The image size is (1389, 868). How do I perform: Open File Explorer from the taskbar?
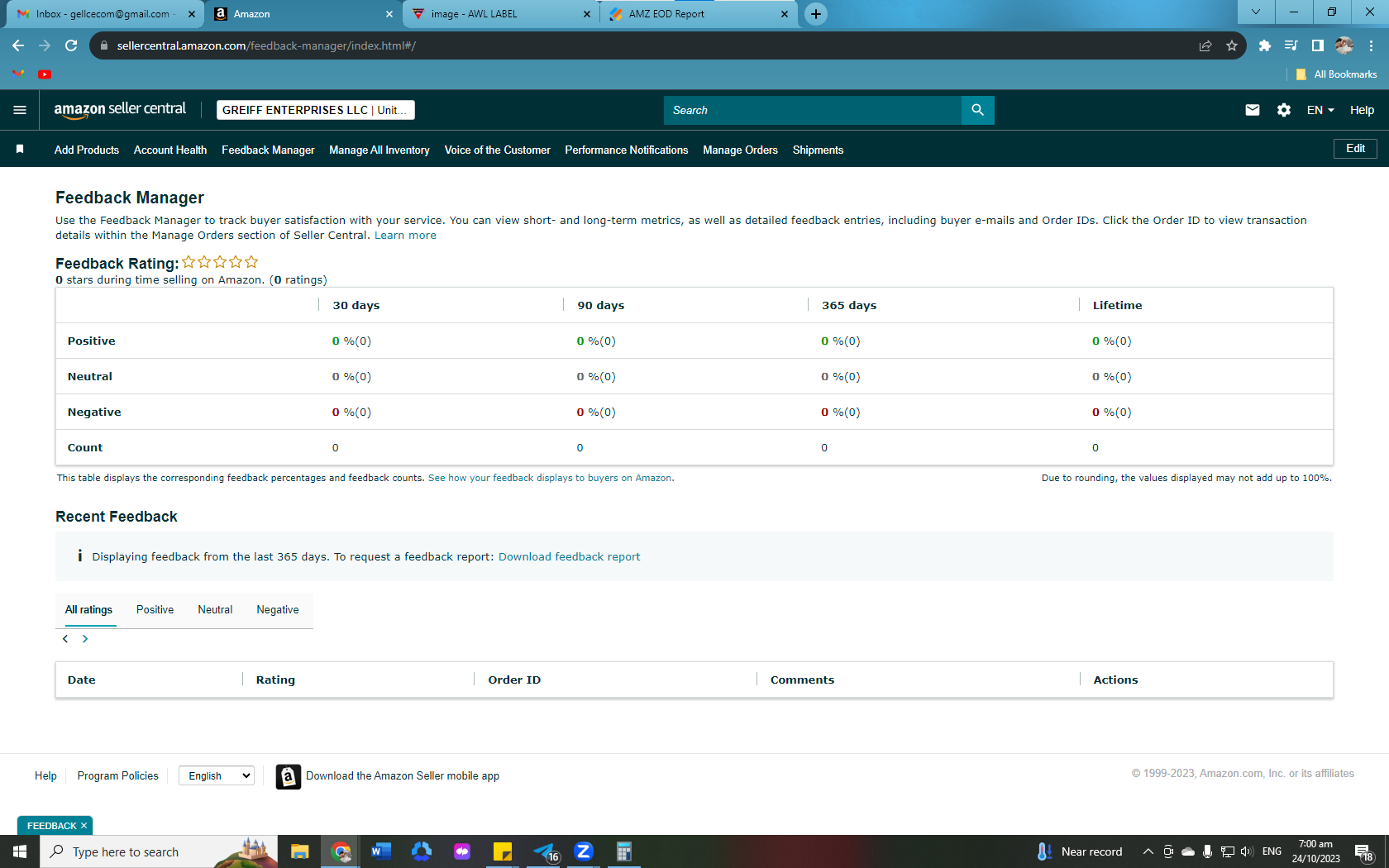[x=299, y=851]
